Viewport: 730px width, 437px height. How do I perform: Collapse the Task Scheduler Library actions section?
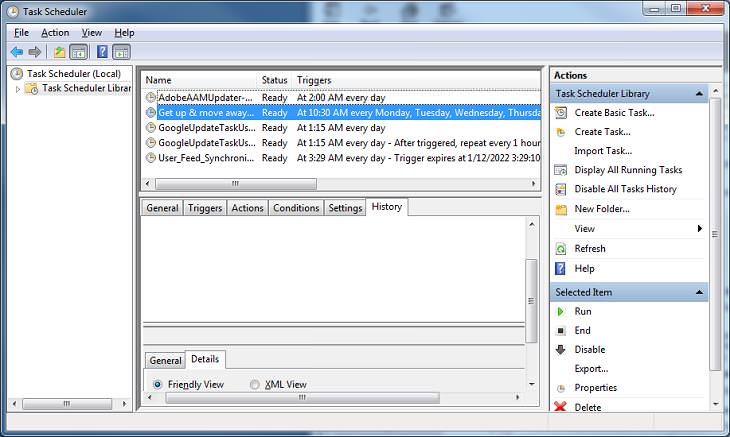click(699, 94)
